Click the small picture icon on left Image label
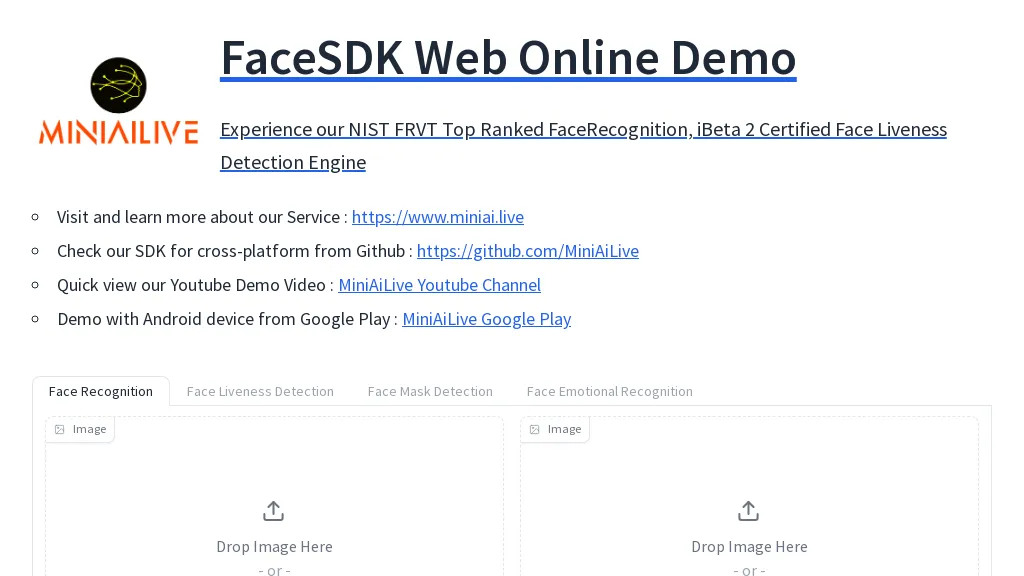The image size is (1024, 576). point(60,429)
